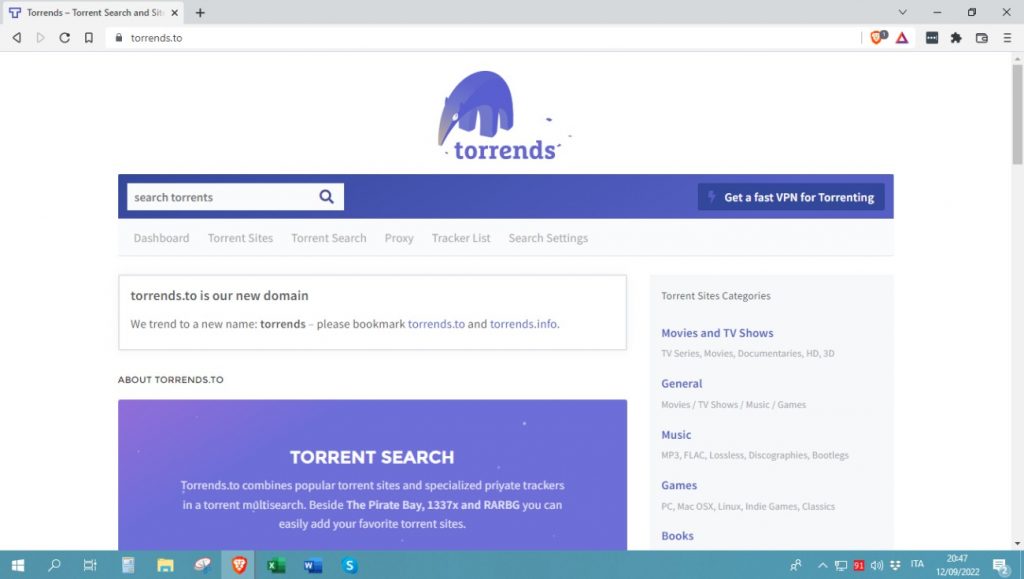Click Get a fast VPN for Torrenting
The image size is (1024, 579).
pyautogui.click(x=791, y=197)
